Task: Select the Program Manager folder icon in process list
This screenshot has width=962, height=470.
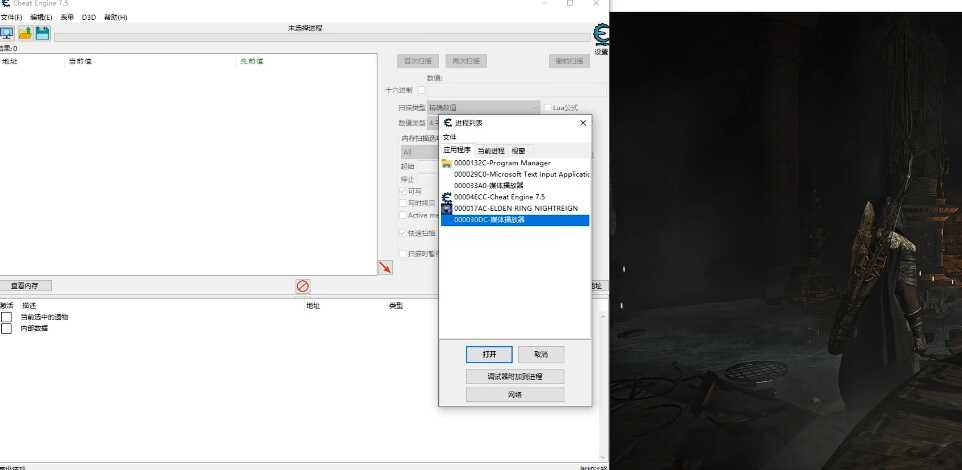Action: point(447,163)
